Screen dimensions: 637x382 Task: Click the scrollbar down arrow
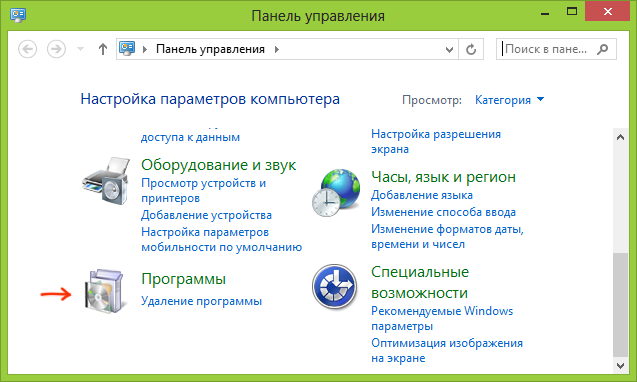(620, 365)
